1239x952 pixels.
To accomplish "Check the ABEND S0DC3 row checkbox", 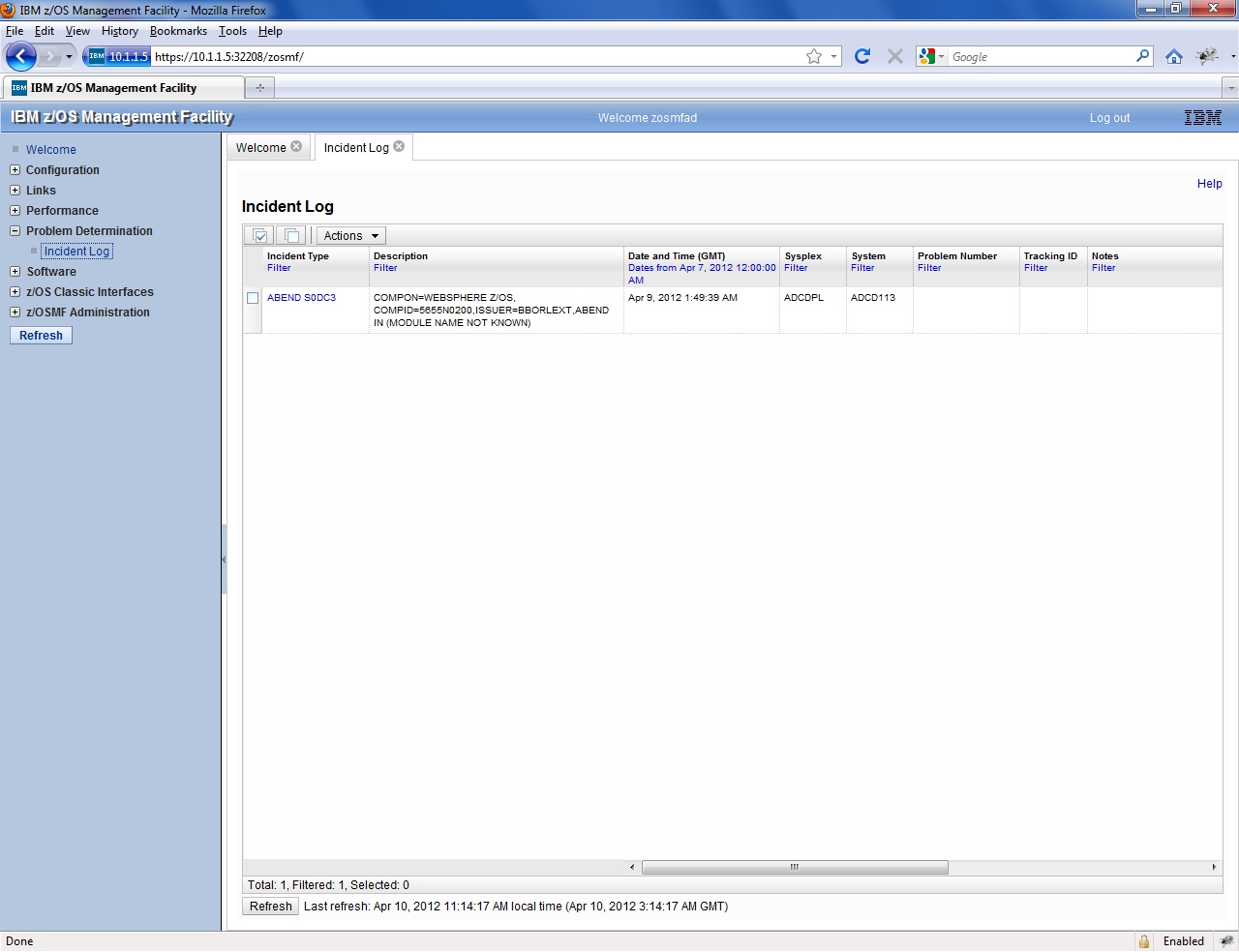I will 253,298.
